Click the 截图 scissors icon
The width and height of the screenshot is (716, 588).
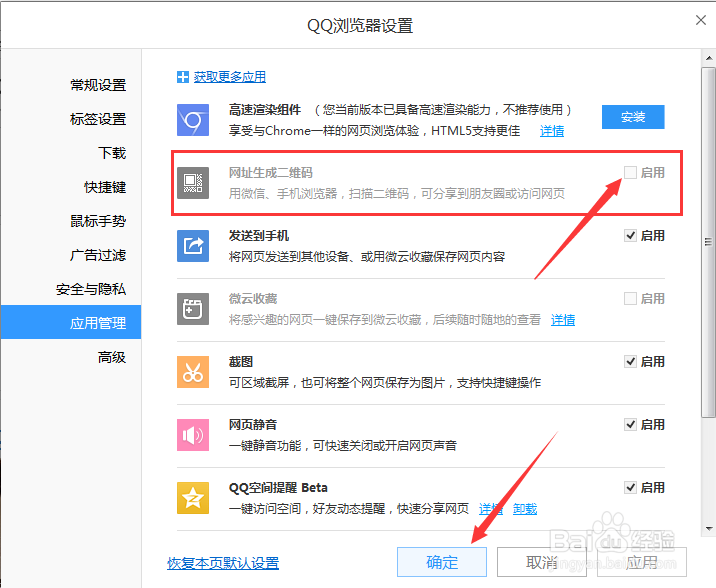pos(193,372)
